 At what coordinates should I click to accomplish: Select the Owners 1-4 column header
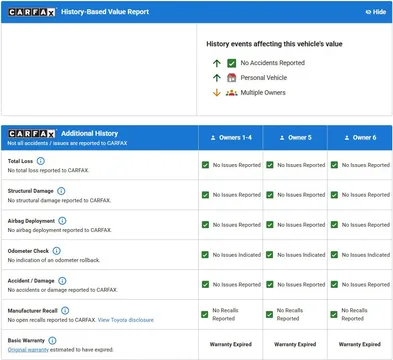(x=231, y=138)
